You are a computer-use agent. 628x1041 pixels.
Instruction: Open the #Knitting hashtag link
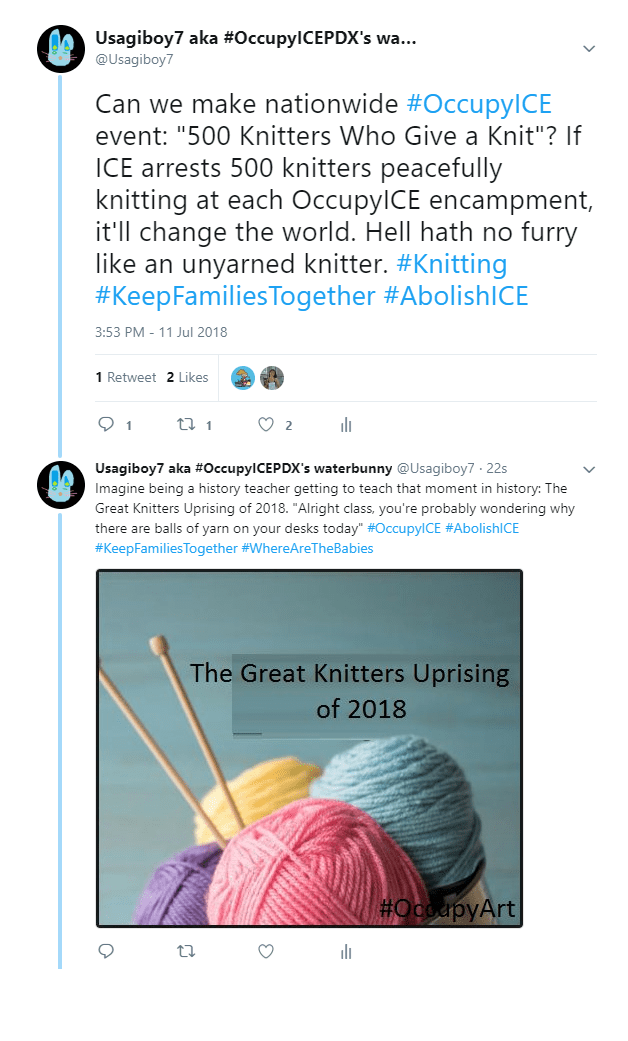tap(451, 264)
